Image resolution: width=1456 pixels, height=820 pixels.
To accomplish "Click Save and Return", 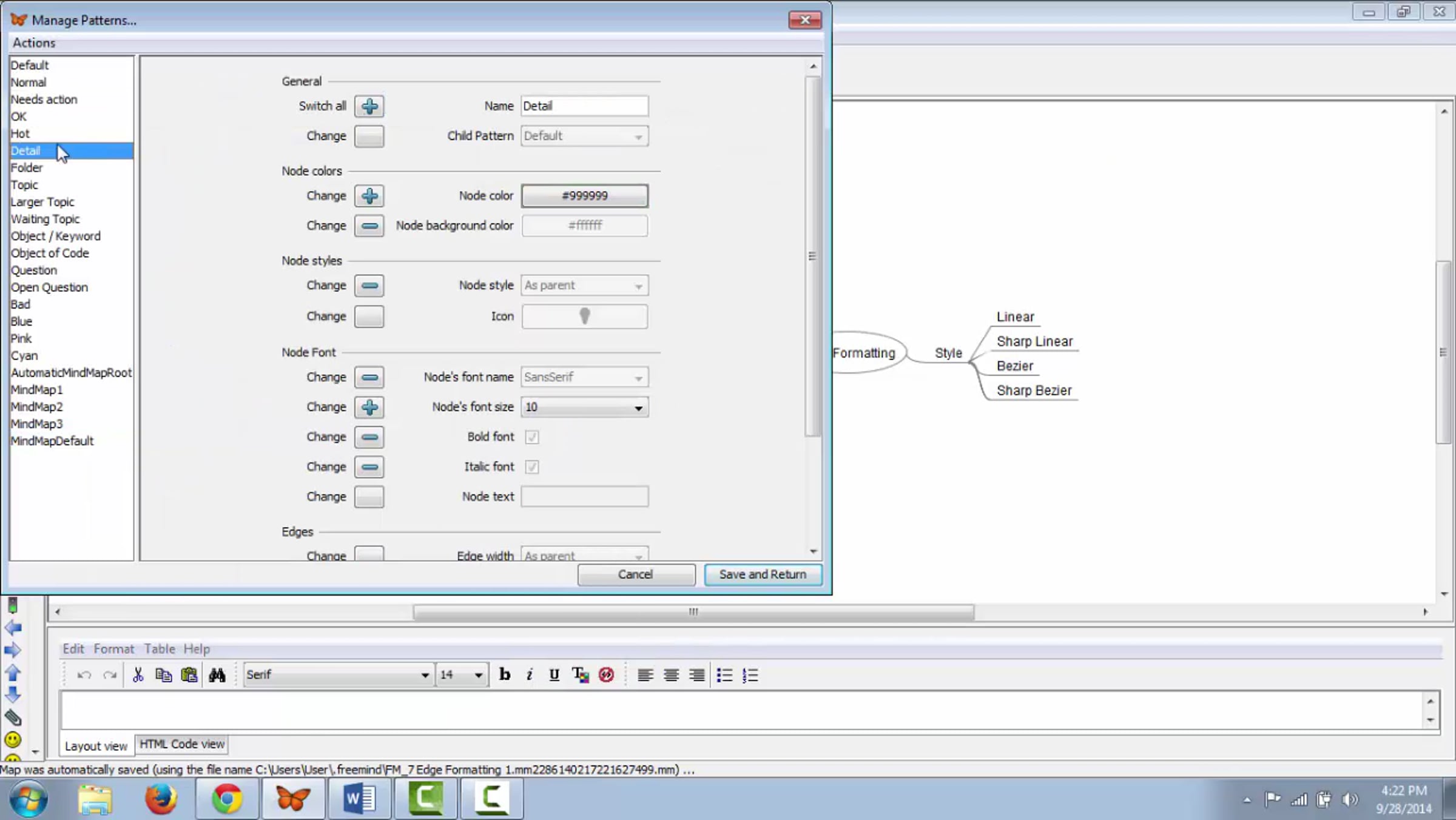I will click(763, 574).
